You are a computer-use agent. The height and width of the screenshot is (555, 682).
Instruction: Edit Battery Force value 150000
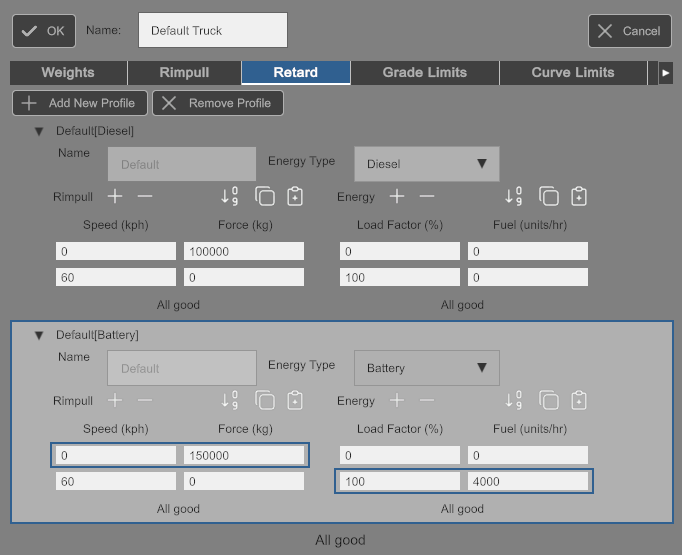click(244, 455)
